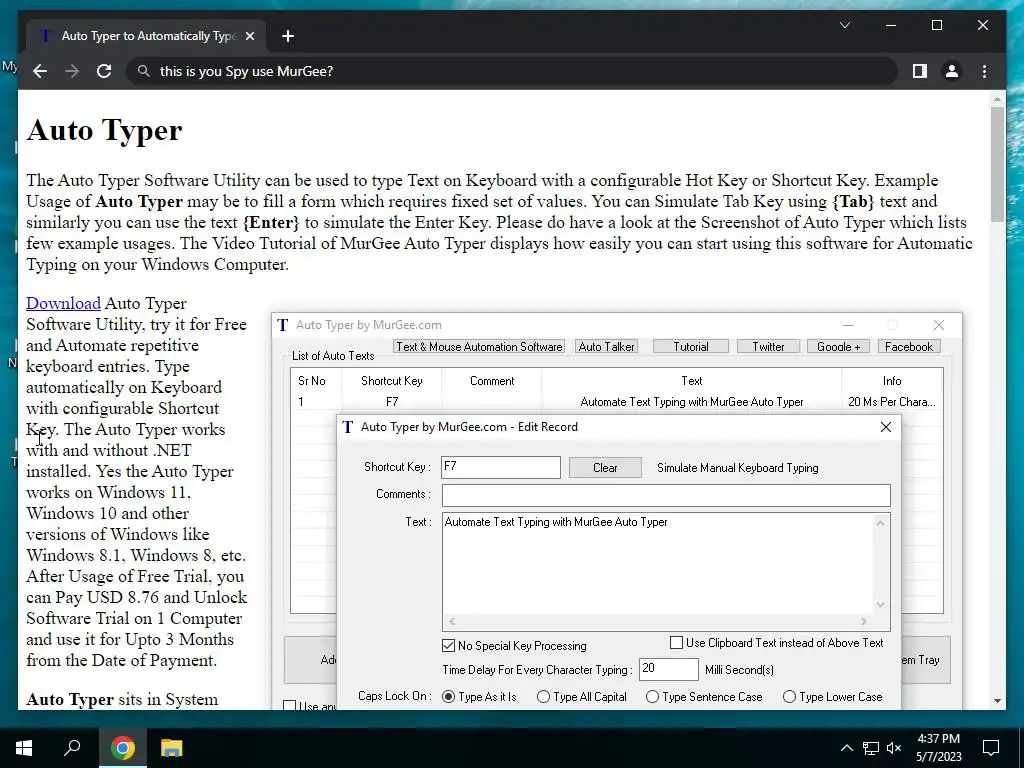
Task: Open the tab search chevron
Action: (844, 25)
